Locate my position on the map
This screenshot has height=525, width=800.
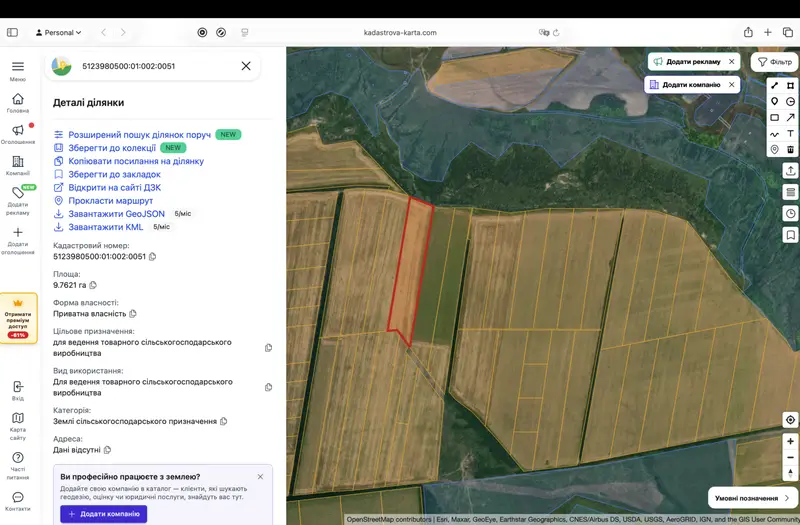click(790, 420)
